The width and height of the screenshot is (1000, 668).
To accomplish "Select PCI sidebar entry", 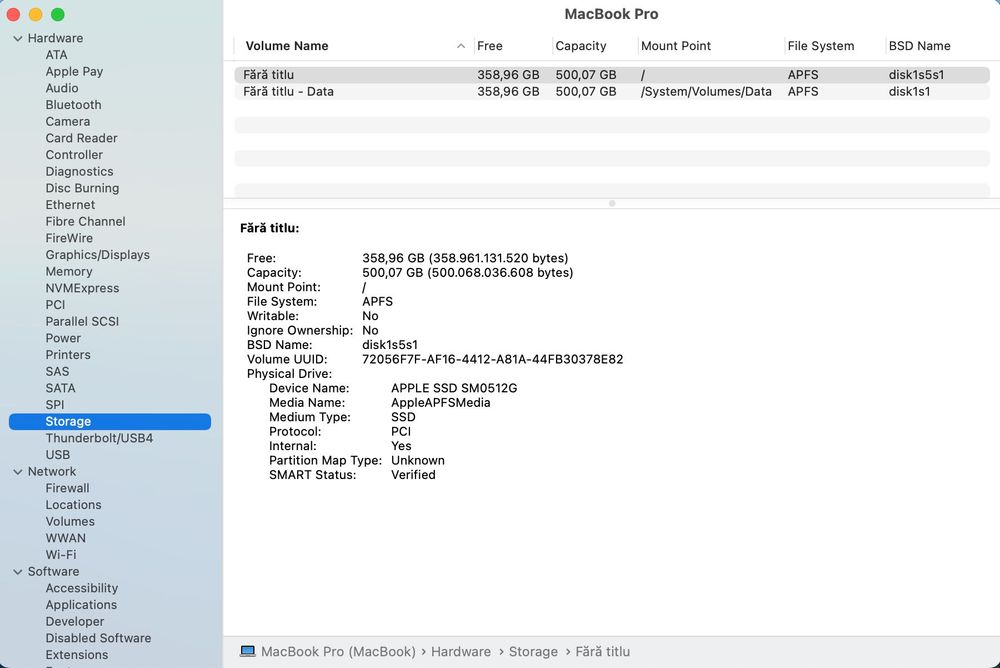I will [55, 304].
